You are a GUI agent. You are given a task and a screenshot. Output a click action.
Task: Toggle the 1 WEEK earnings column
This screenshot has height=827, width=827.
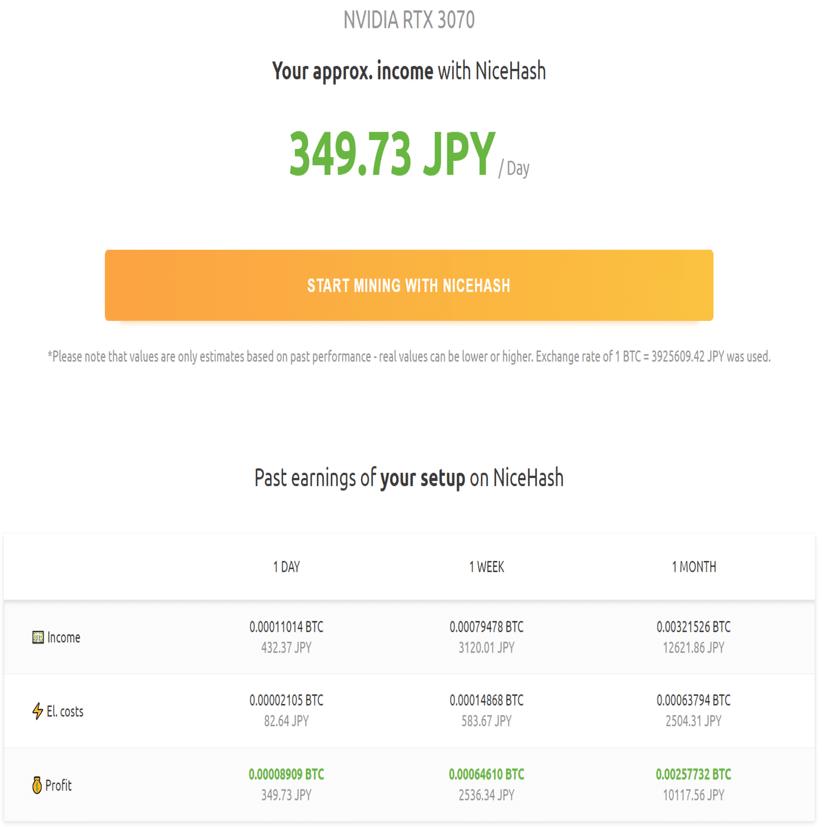487,566
